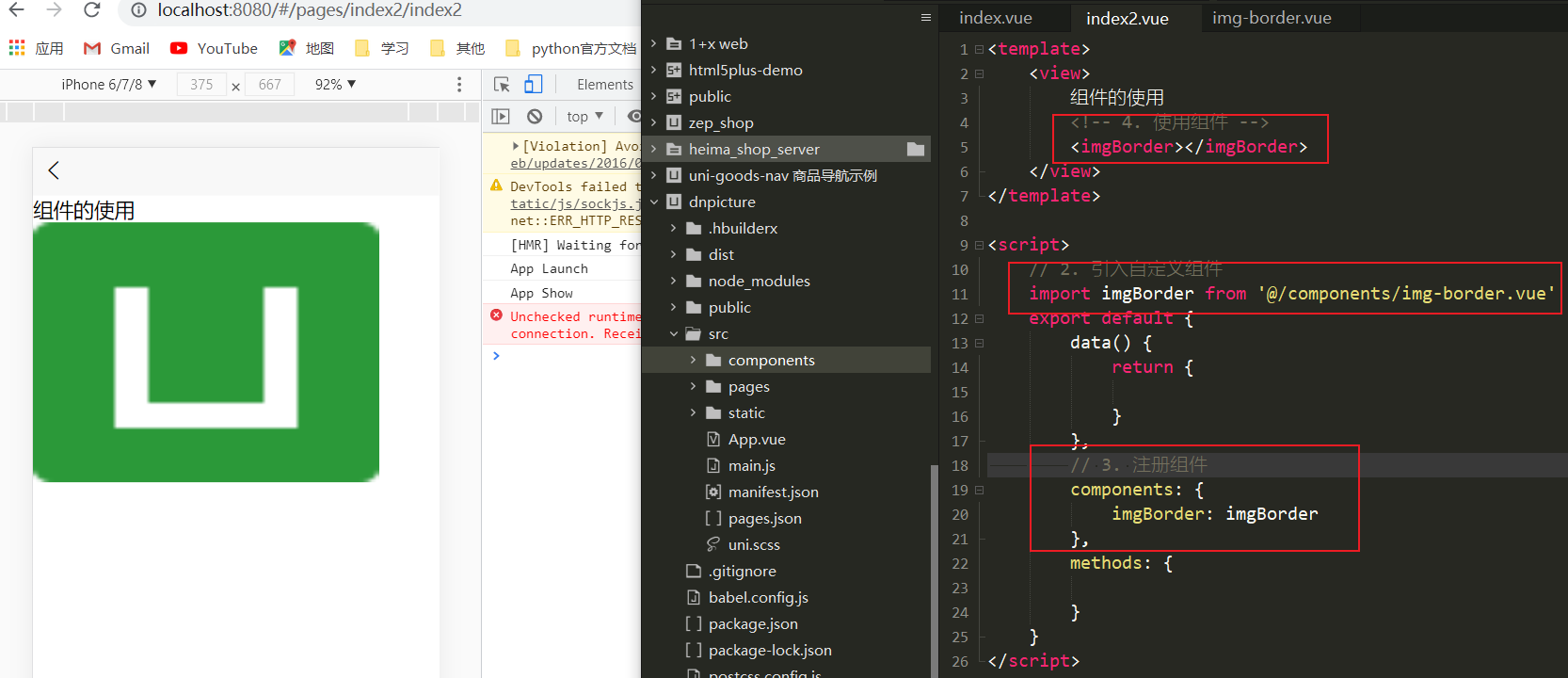Open the .gitignore file

point(743,571)
